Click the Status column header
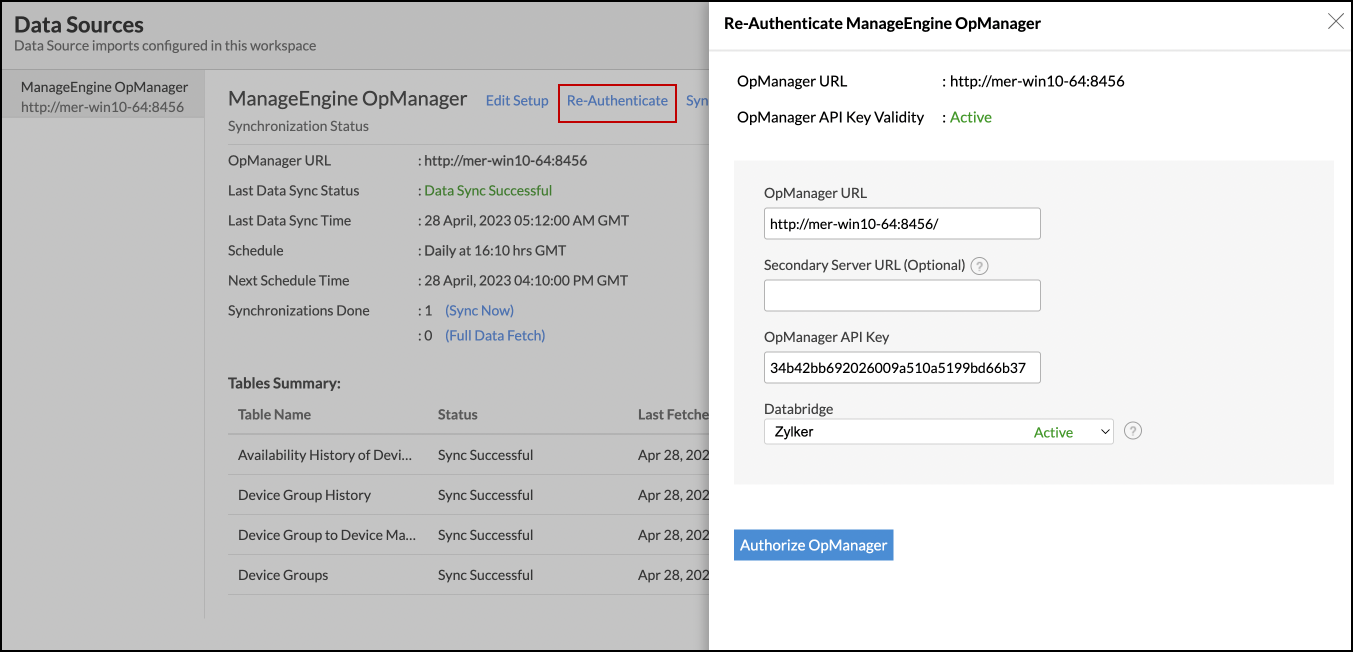This screenshot has width=1353, height=652. 457,414
